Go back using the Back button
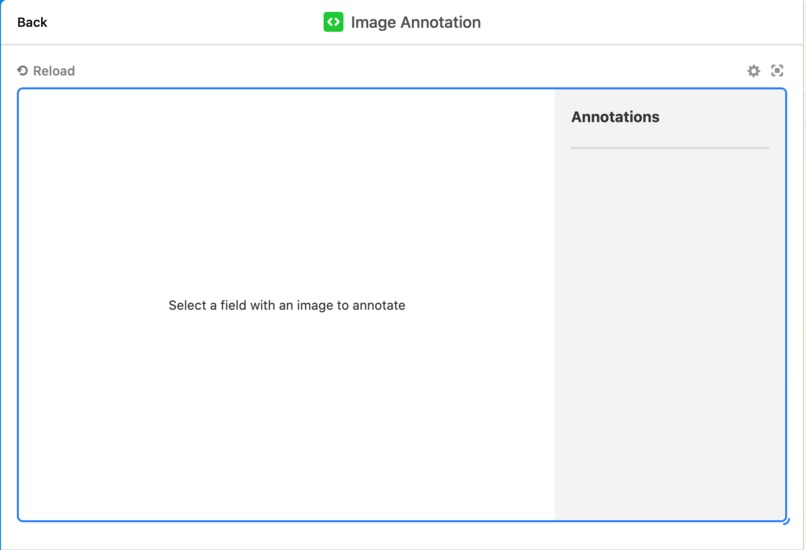The width and height of the screenshot is (806, 550). (x=32, y=22)
